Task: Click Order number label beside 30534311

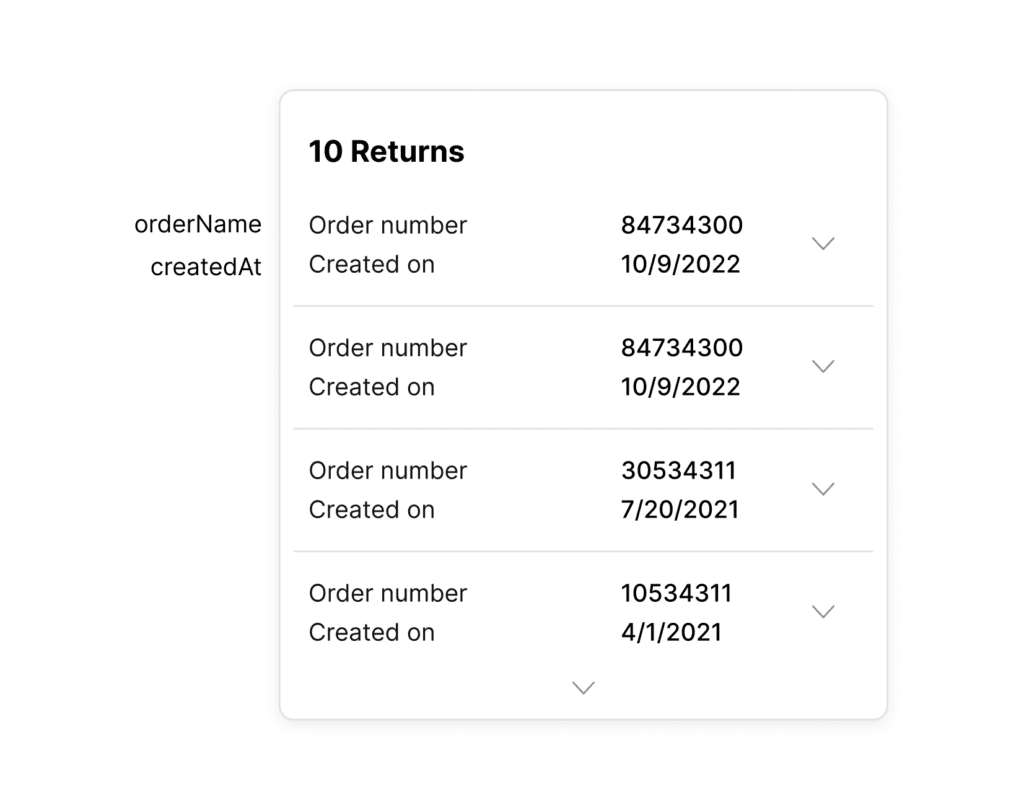Action: (388, 471)
